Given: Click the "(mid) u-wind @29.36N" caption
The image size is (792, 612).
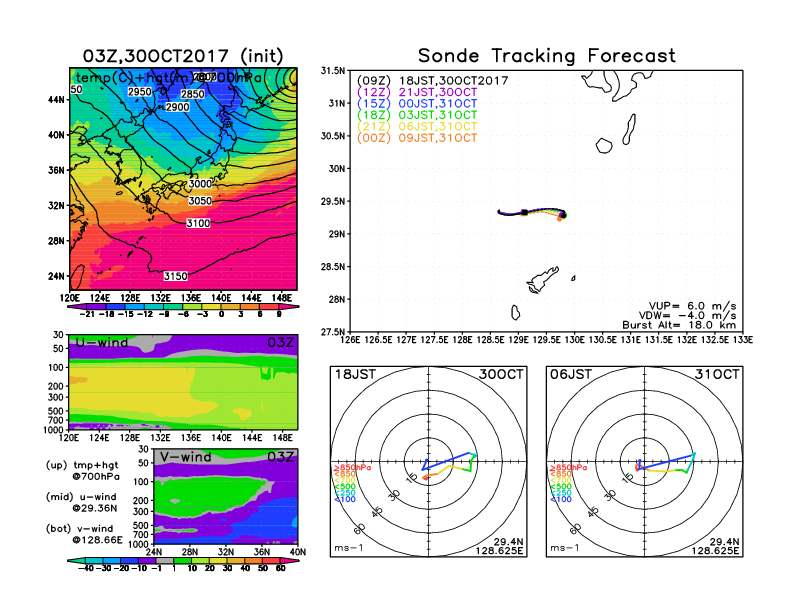Looking at the screenshot, I should coord(82,502).
